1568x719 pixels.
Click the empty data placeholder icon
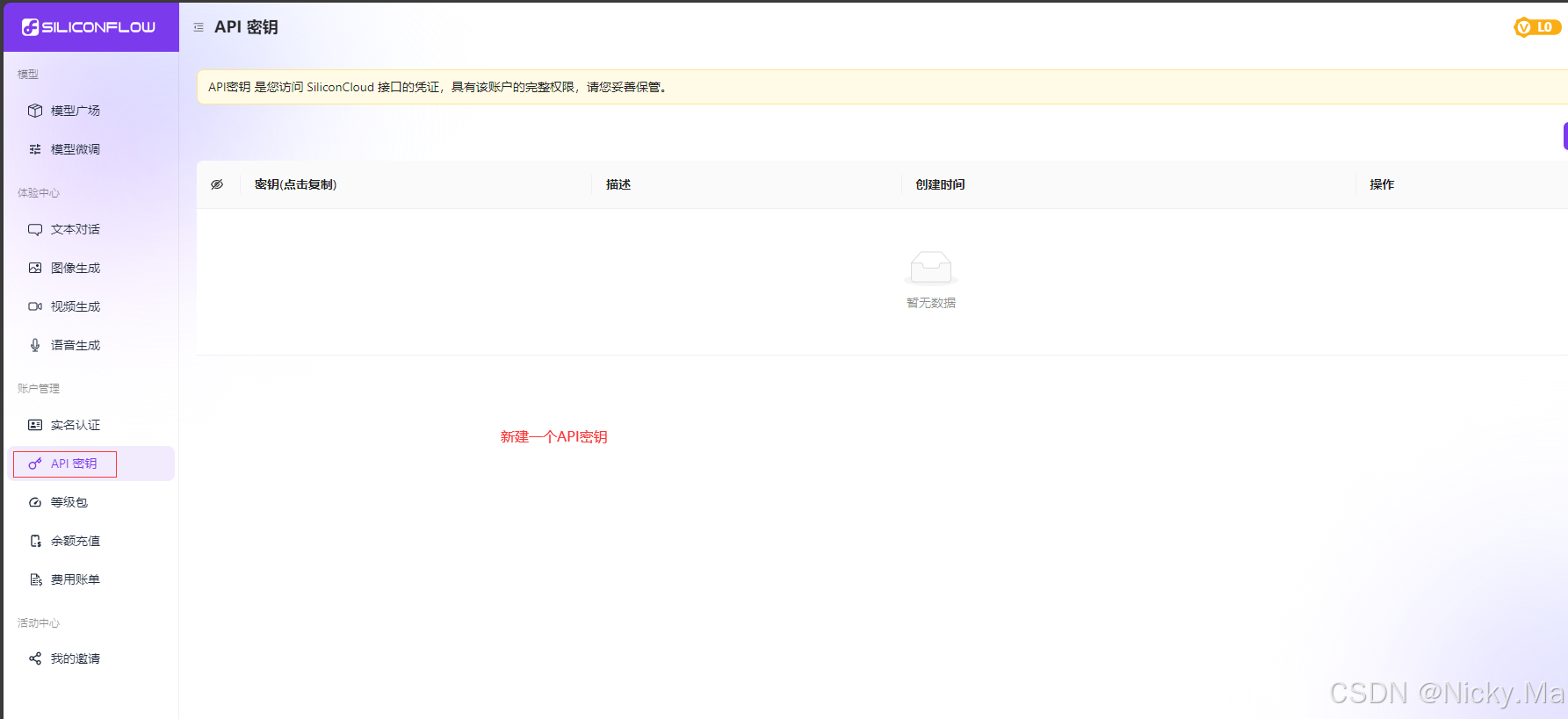(930, 268)
